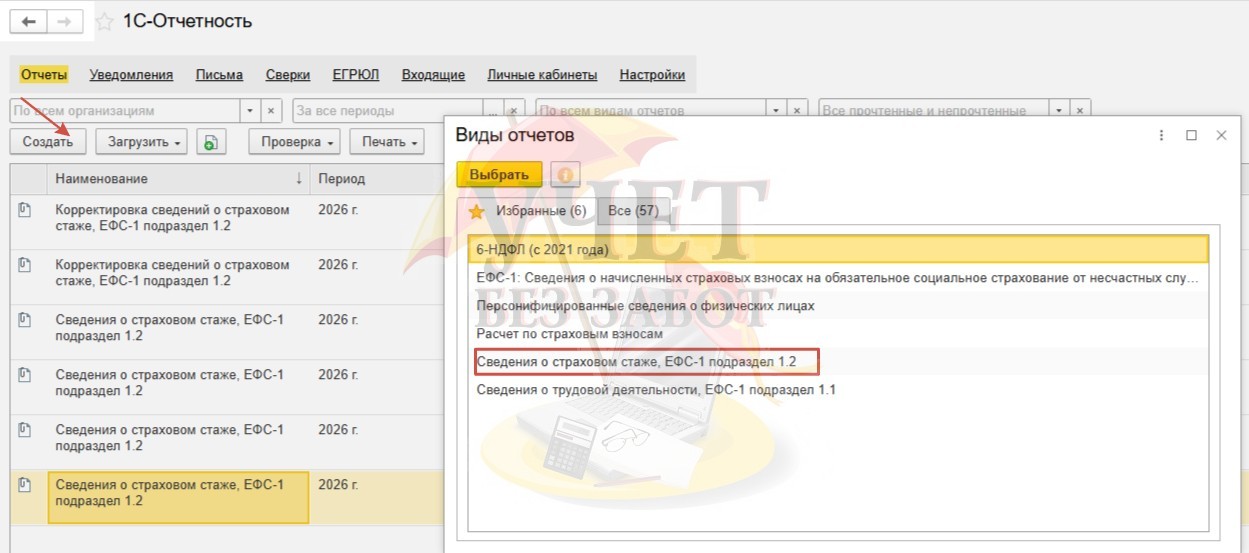Clear the report types filter with its x button
The width and height of the screenshot is (1249, 553).
(798, 111)
